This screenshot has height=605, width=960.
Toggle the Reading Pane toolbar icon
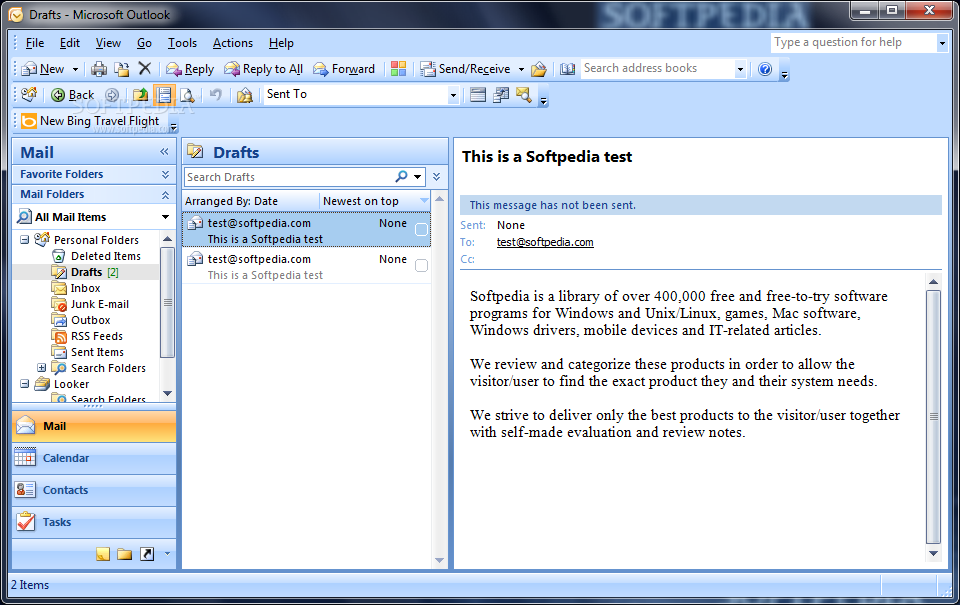tap(164, 95)
